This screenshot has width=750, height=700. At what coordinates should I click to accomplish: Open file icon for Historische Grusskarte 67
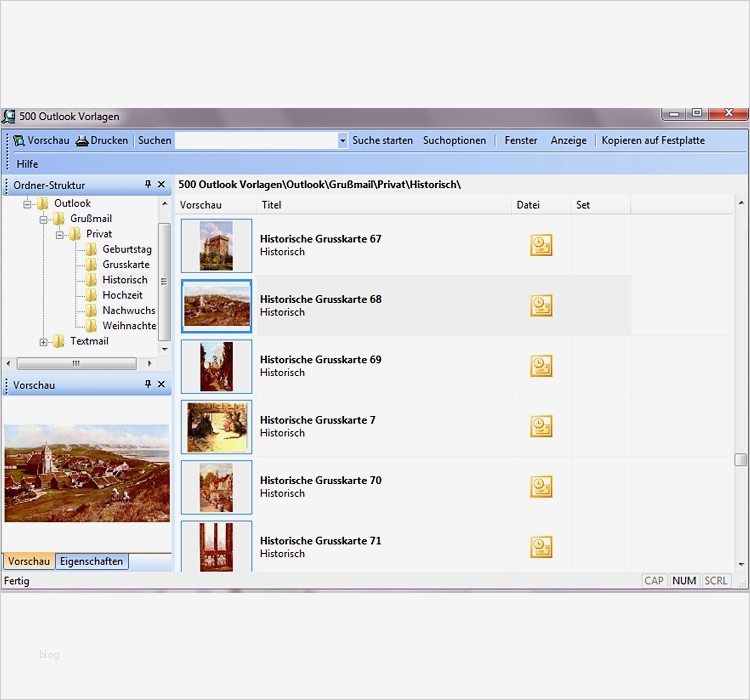(541, 245)
